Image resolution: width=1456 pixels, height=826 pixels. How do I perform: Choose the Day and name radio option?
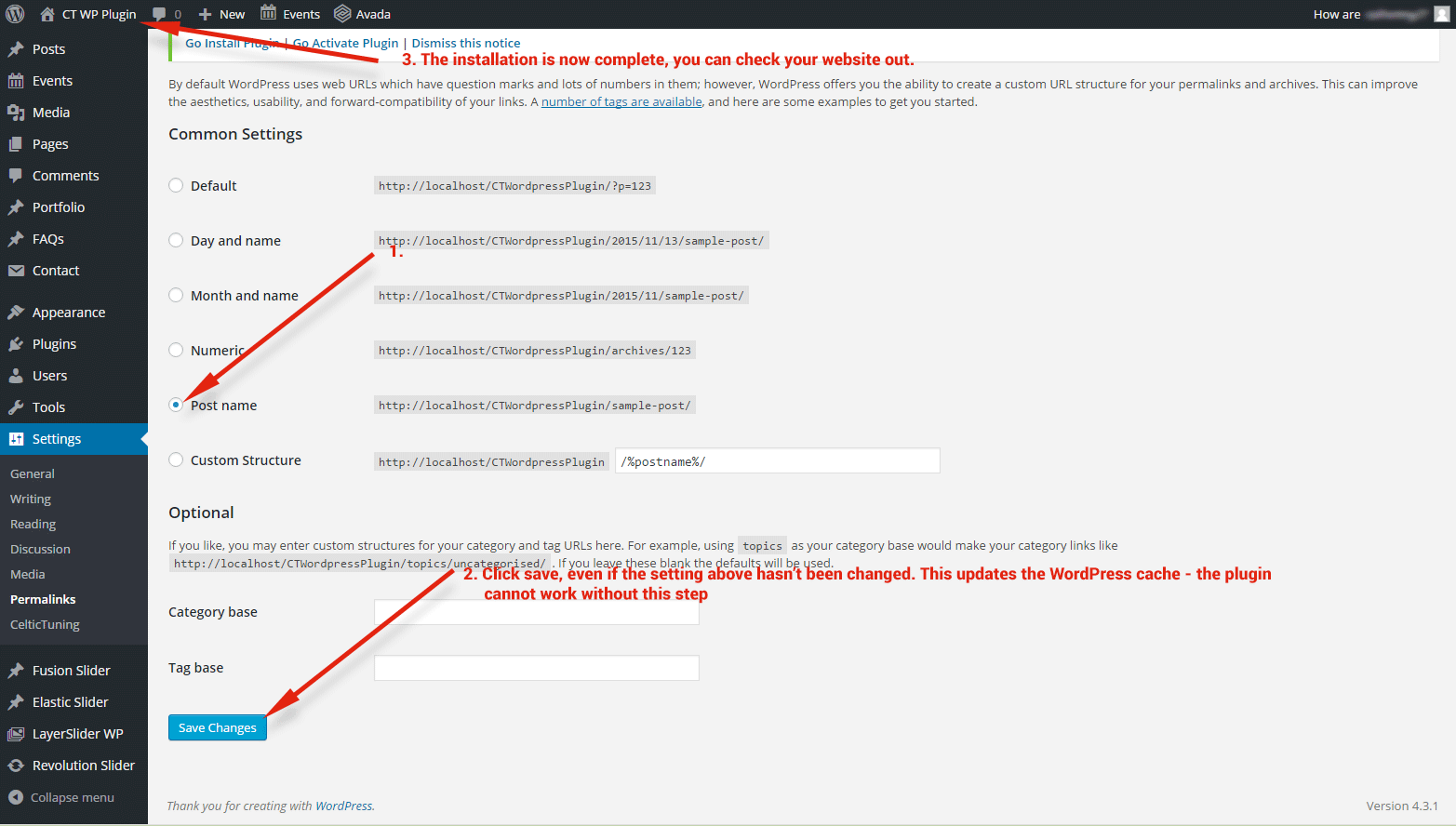click(176, 240)
